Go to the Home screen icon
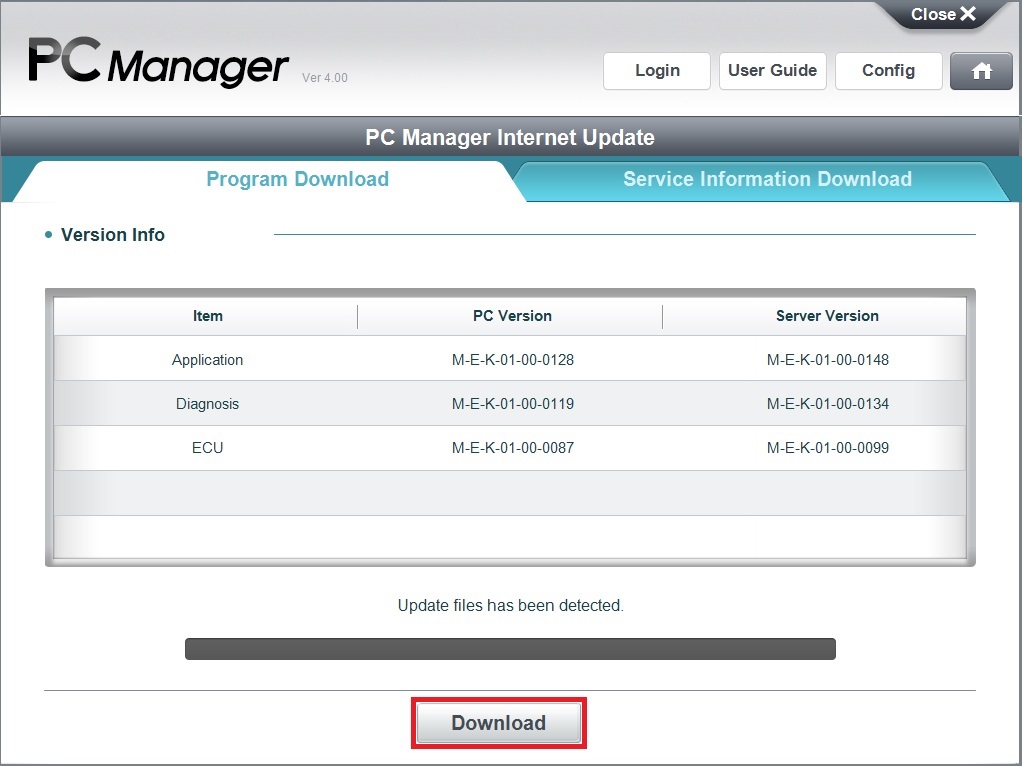Image resolution: width=1022 pixels, height=766 pixels. [x=981, y=71]
